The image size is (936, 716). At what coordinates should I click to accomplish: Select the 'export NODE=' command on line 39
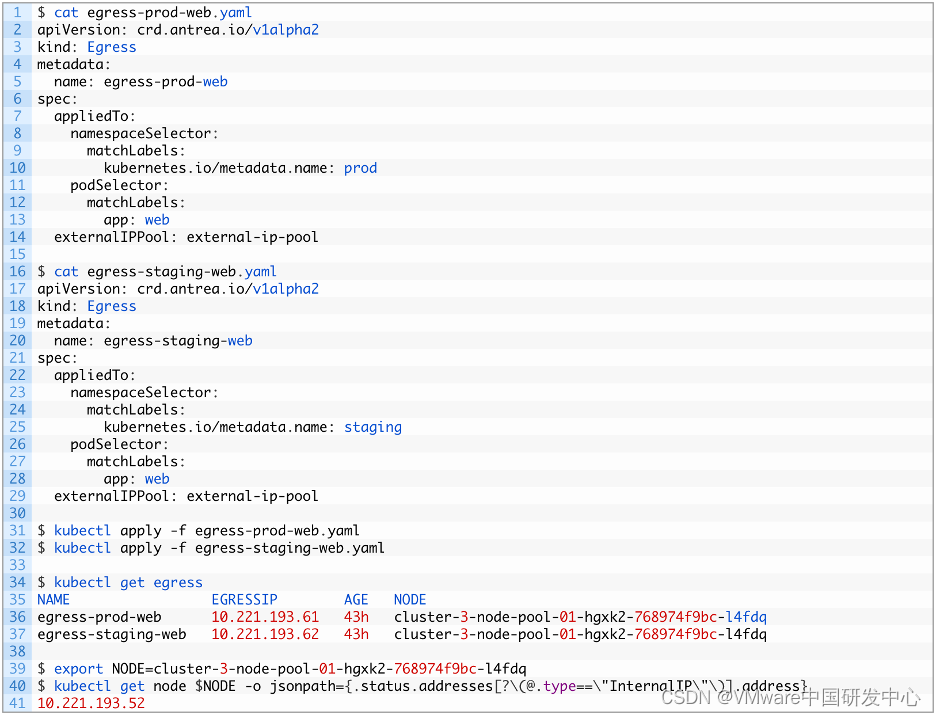290,669
